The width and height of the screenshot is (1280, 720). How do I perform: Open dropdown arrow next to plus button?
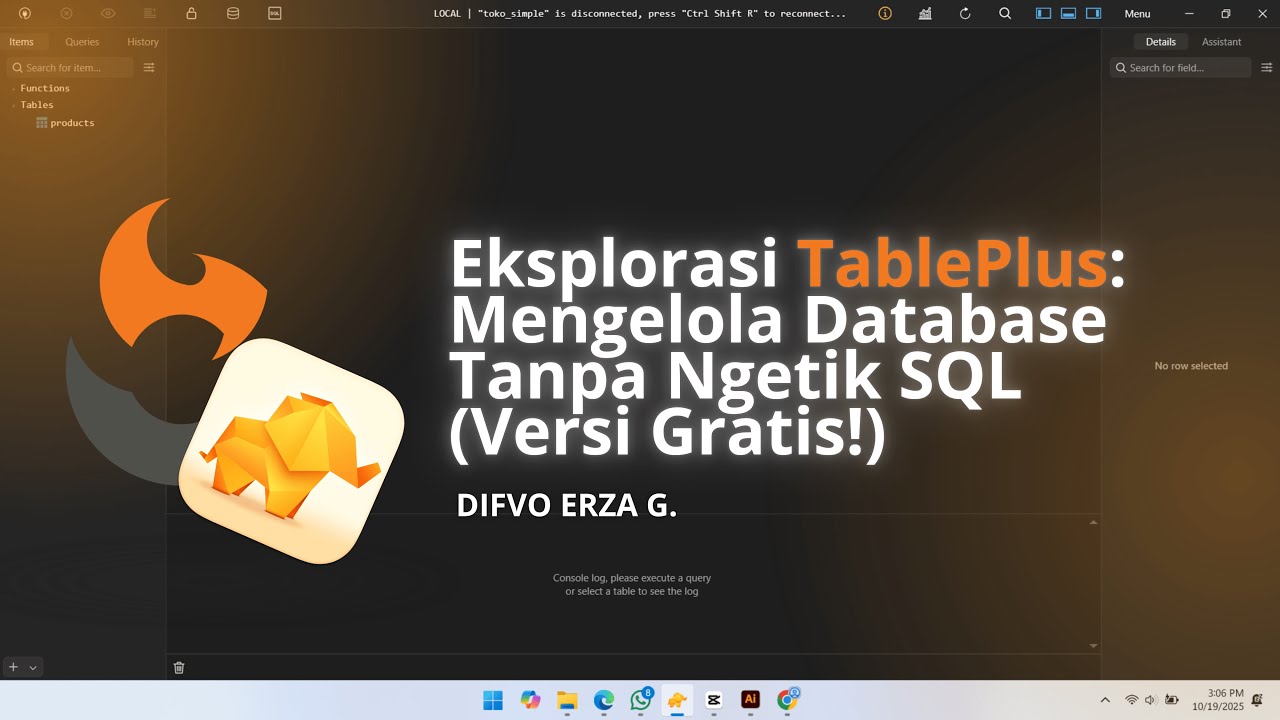[x=33, y=667]
